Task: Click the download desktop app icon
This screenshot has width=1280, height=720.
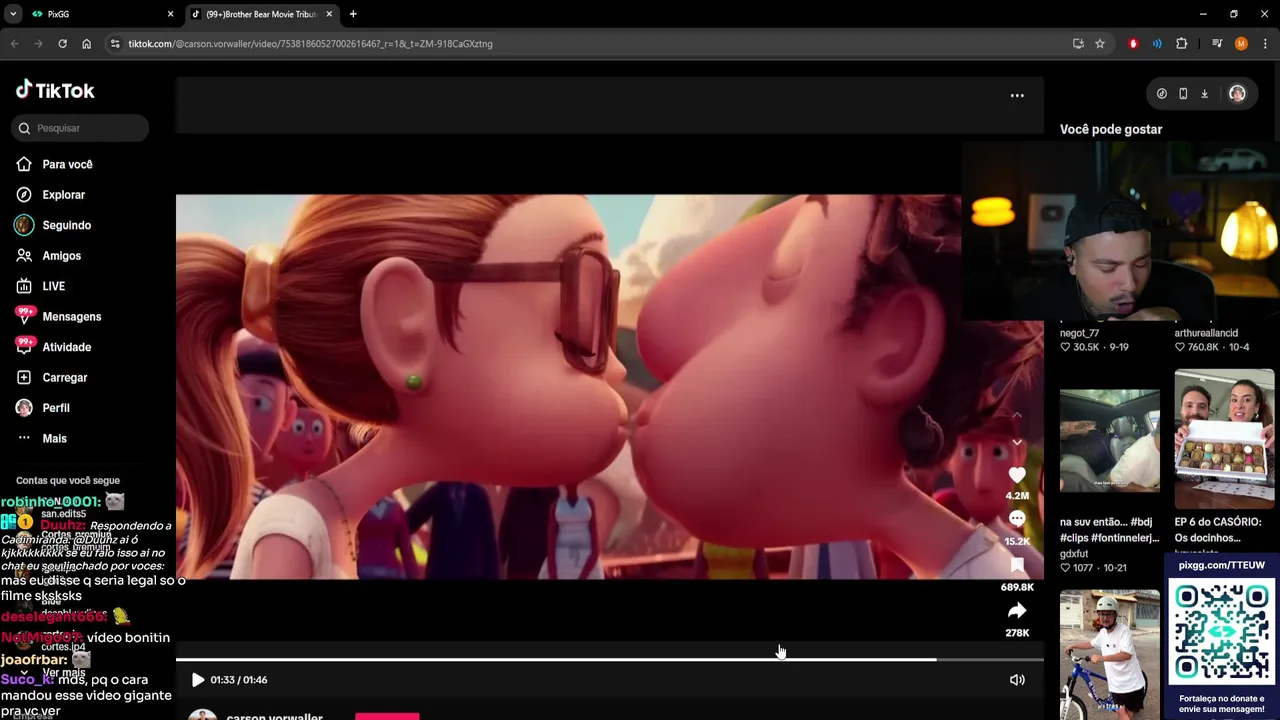Action: (x=1204, y=94)
